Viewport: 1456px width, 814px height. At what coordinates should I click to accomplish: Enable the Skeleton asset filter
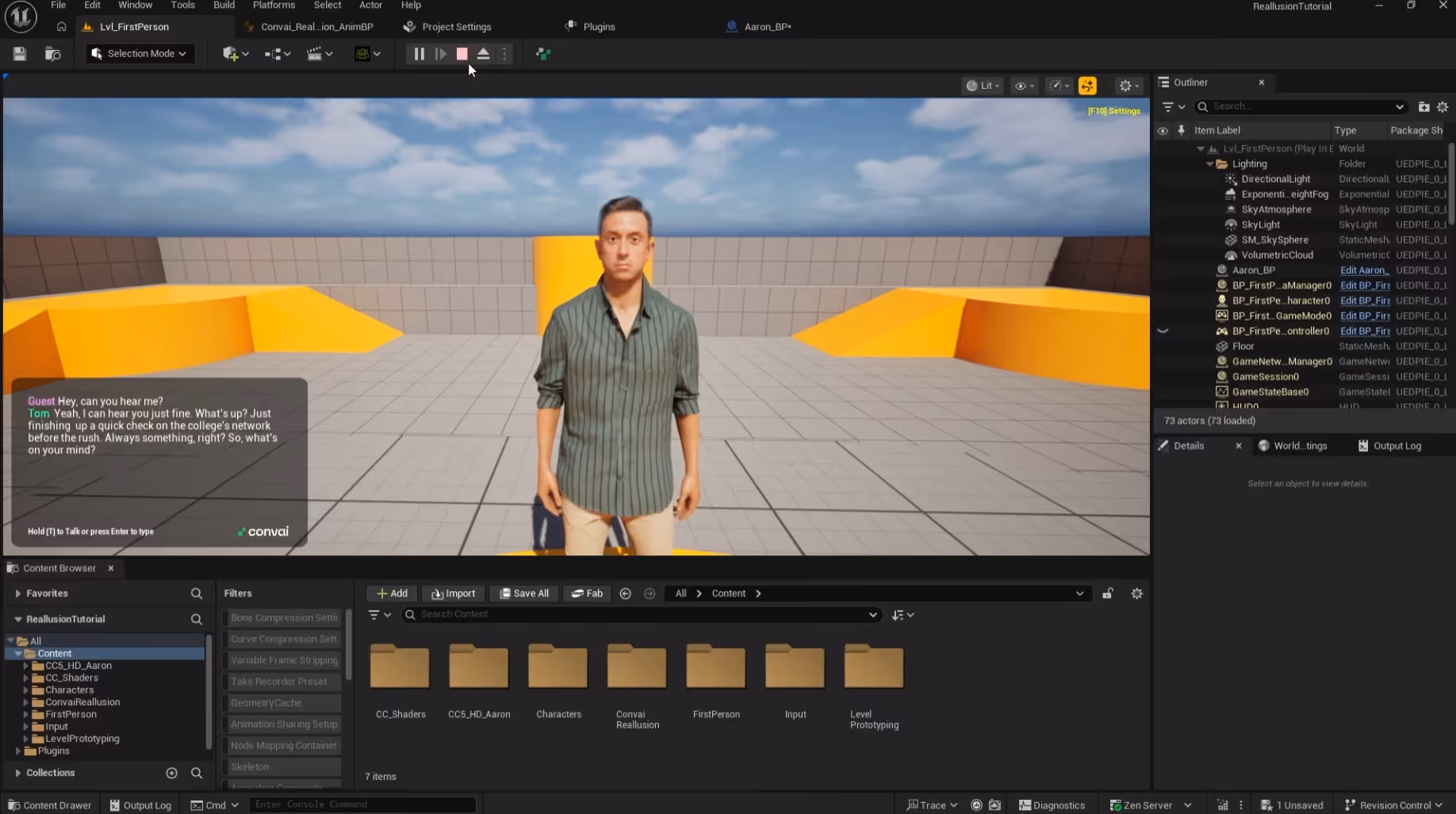[x=283, y=766]
